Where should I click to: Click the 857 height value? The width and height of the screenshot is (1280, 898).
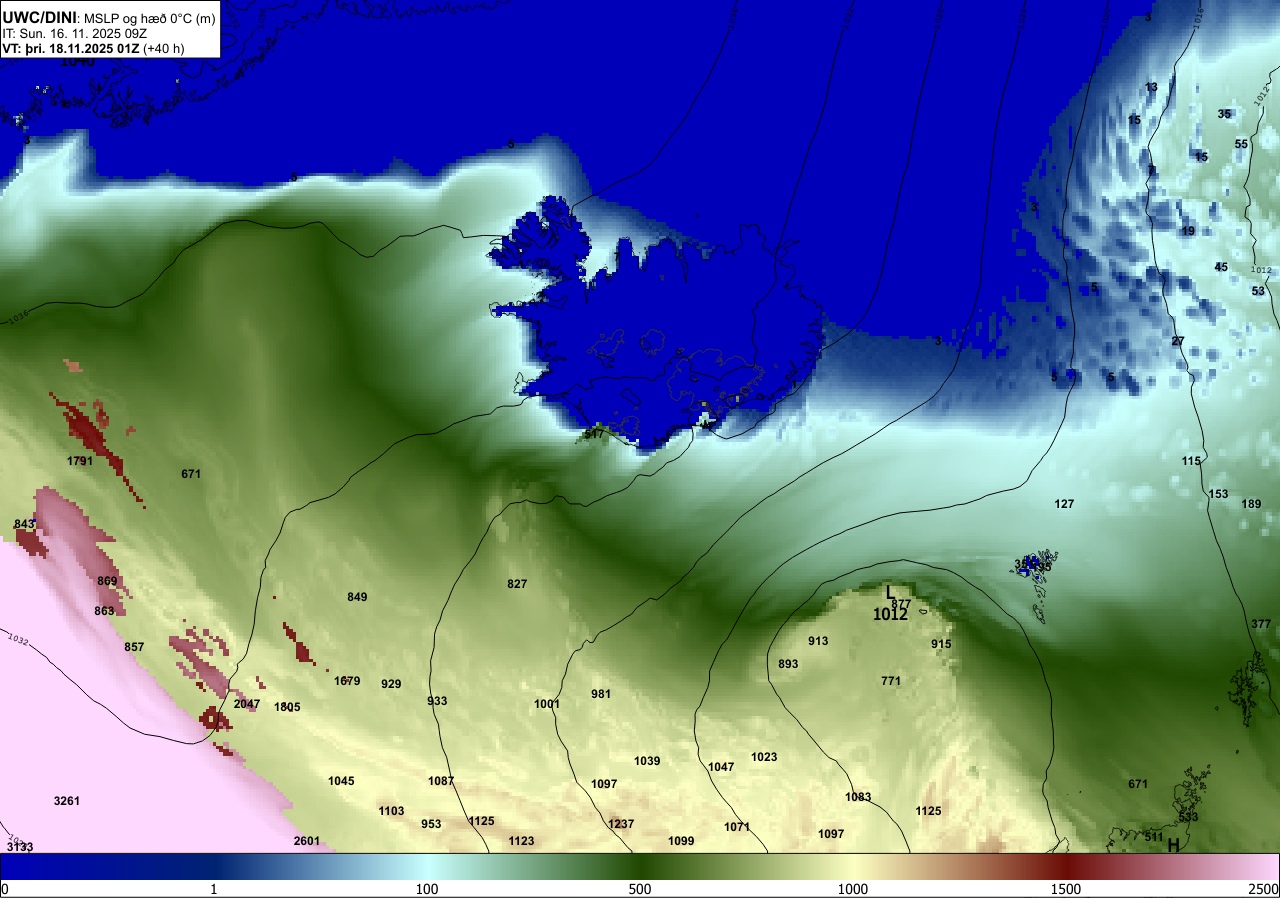[x=134, y=647]
